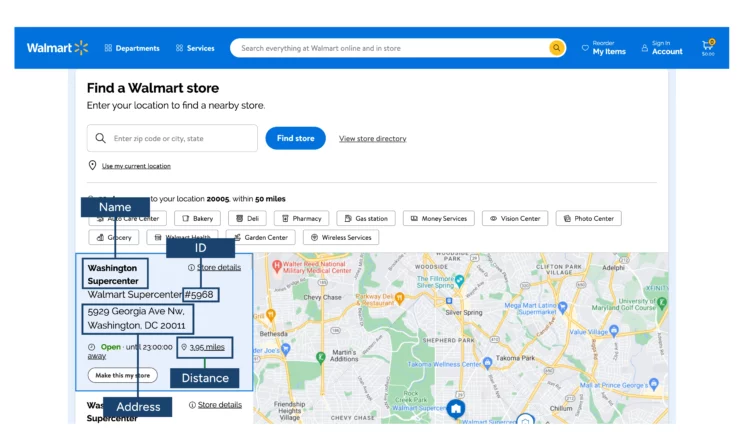Click the yellow search magnifier button

tap(556, 48)
